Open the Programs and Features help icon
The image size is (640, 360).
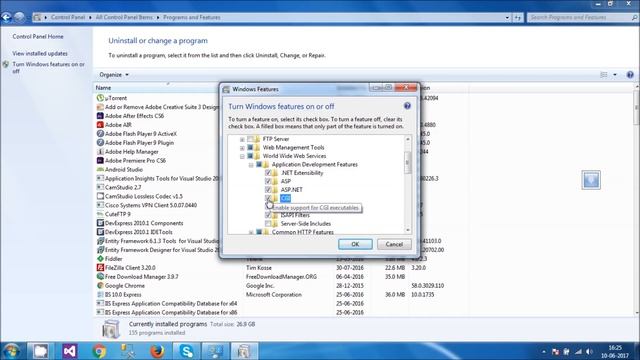pos(630,75)
